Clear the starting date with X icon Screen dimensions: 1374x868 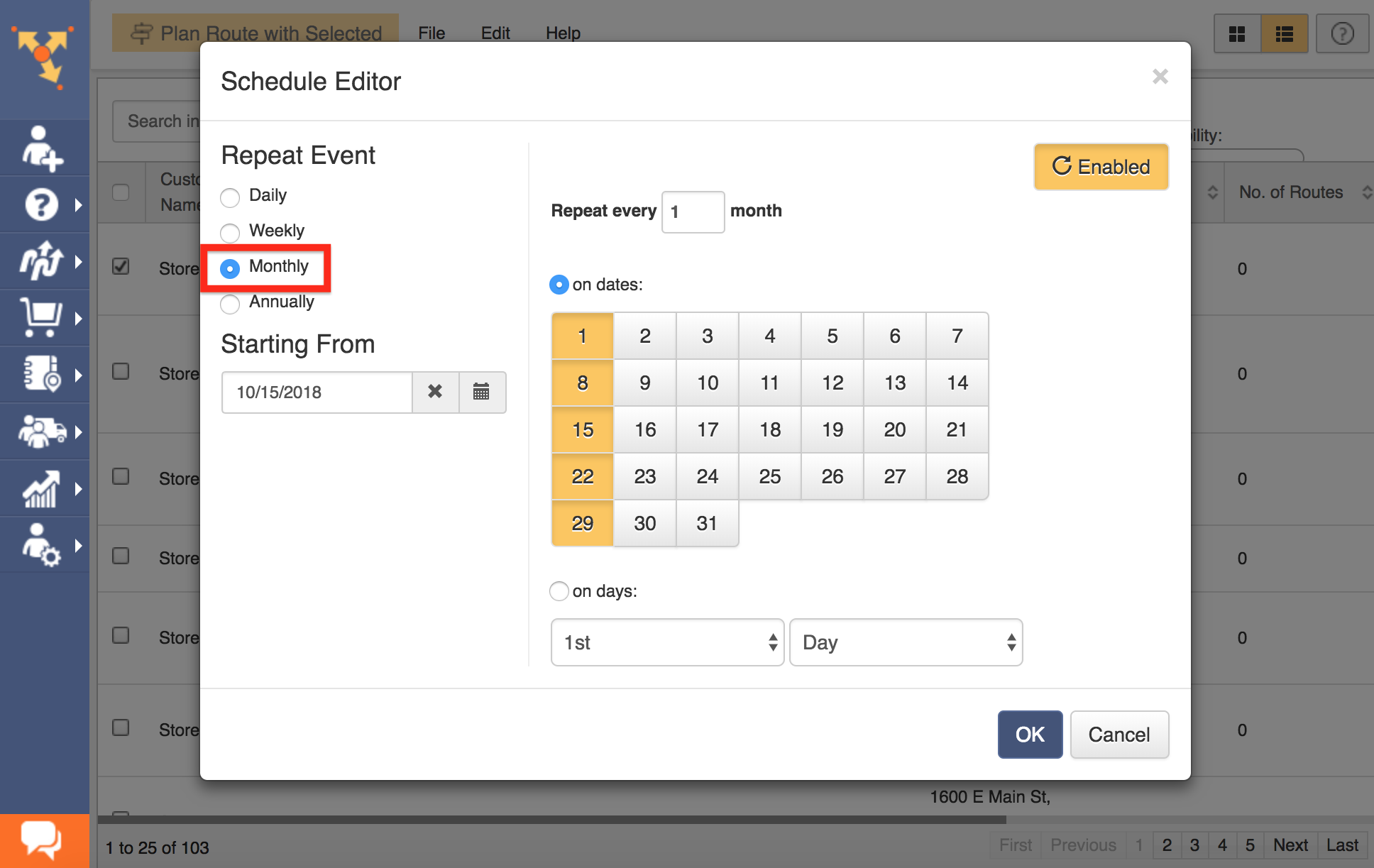click(x=435, y=392)
